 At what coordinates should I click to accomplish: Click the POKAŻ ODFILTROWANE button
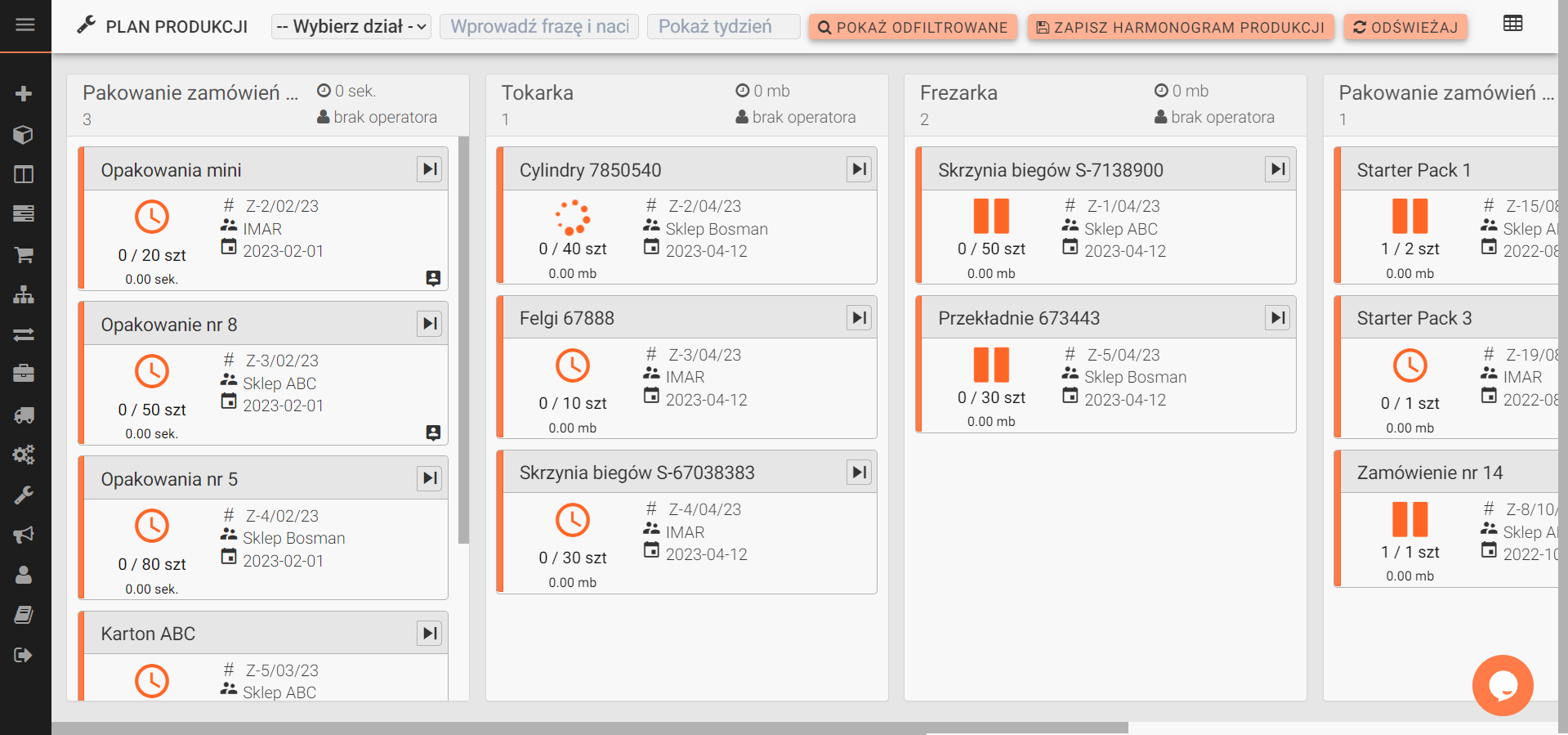tap(913, 27)
